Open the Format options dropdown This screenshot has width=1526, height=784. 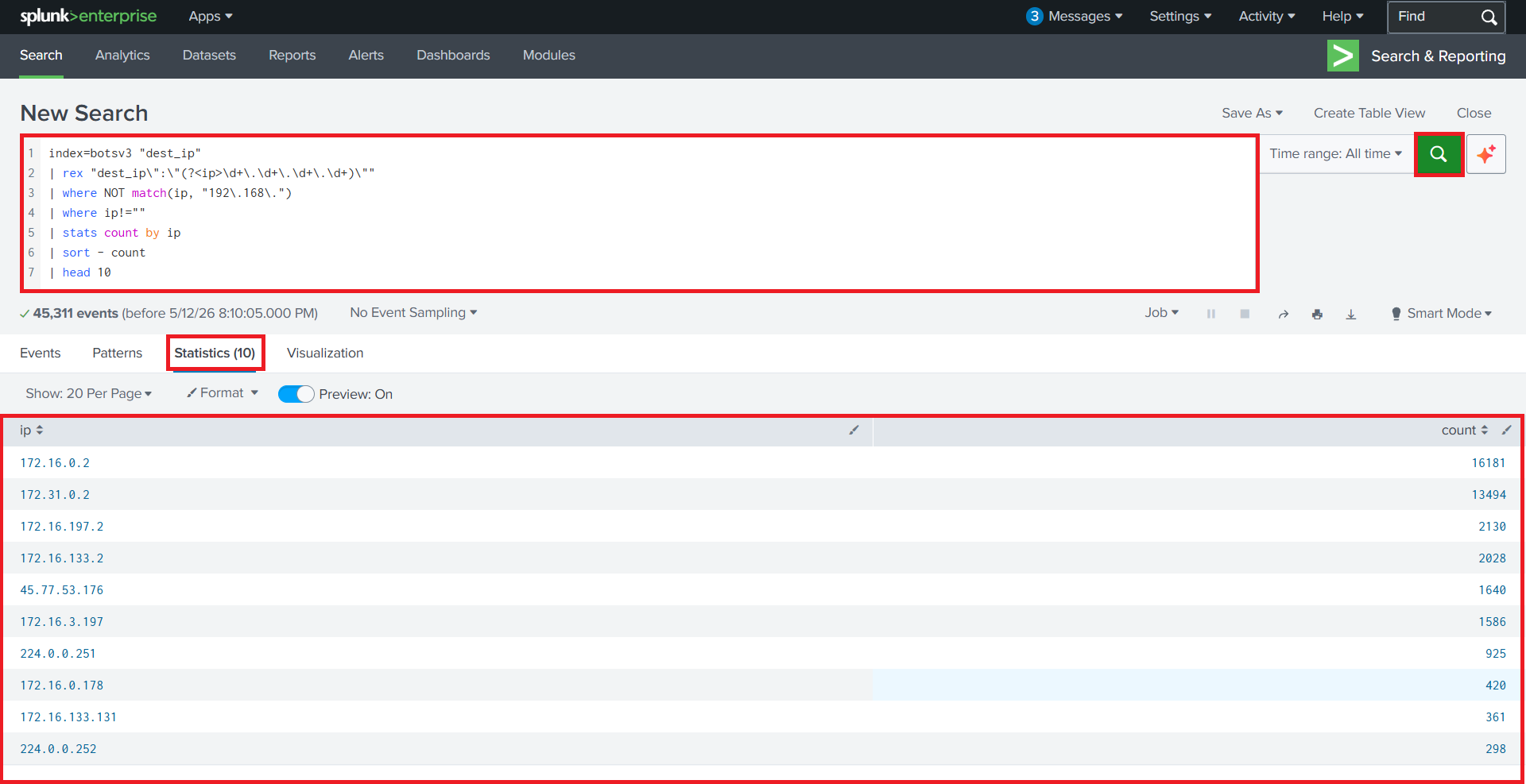pyautogui.click(x=223, y=393)
